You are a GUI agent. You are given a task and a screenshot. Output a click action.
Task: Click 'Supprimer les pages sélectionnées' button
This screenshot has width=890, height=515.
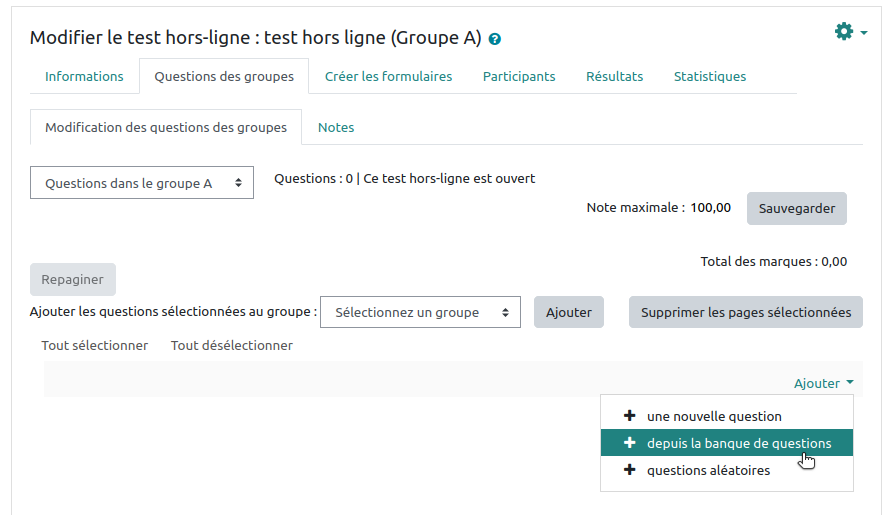pos(745,312)
